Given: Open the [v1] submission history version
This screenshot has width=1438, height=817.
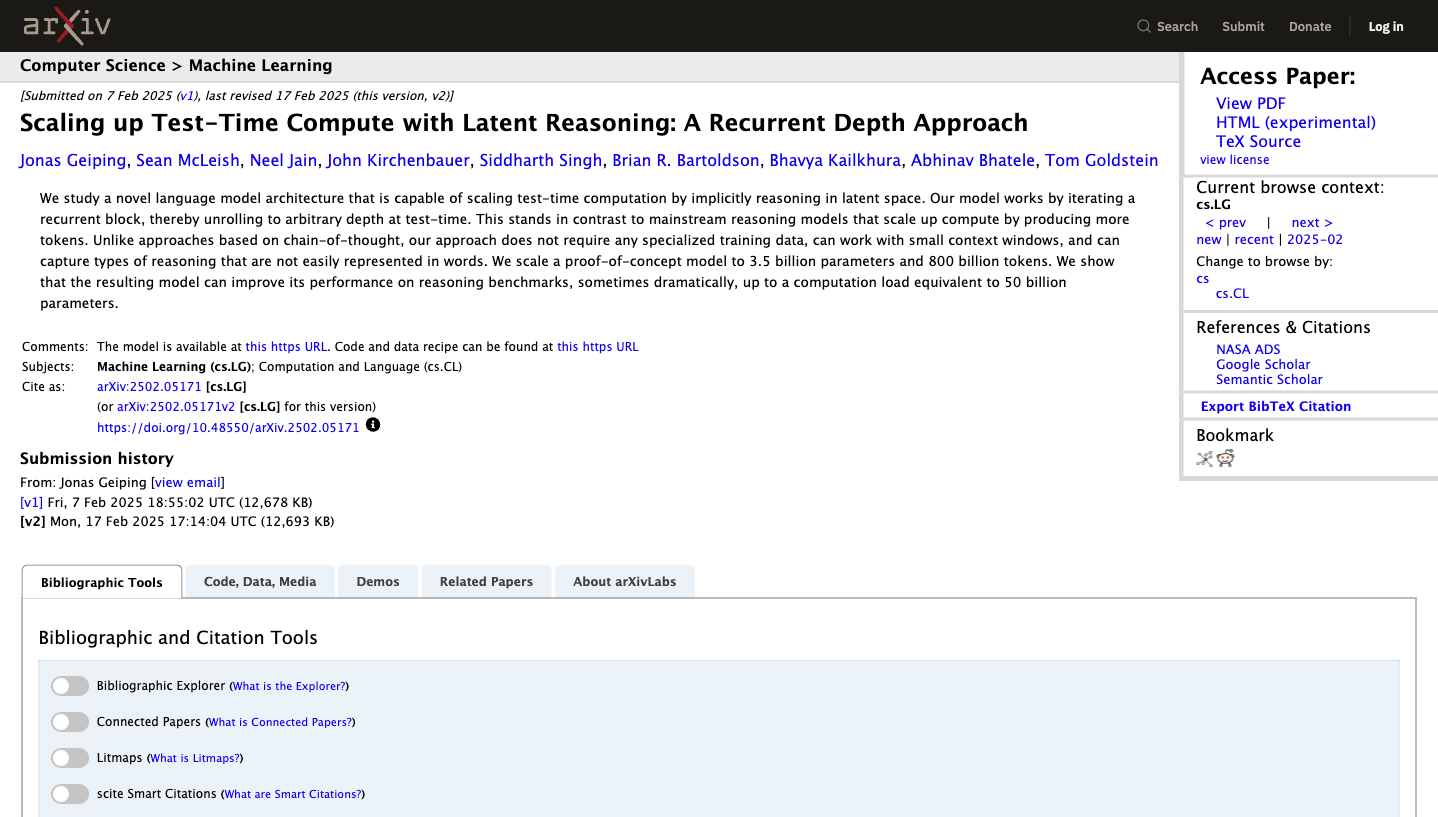Looking at the screenshot, I should [x=32, y=502].
